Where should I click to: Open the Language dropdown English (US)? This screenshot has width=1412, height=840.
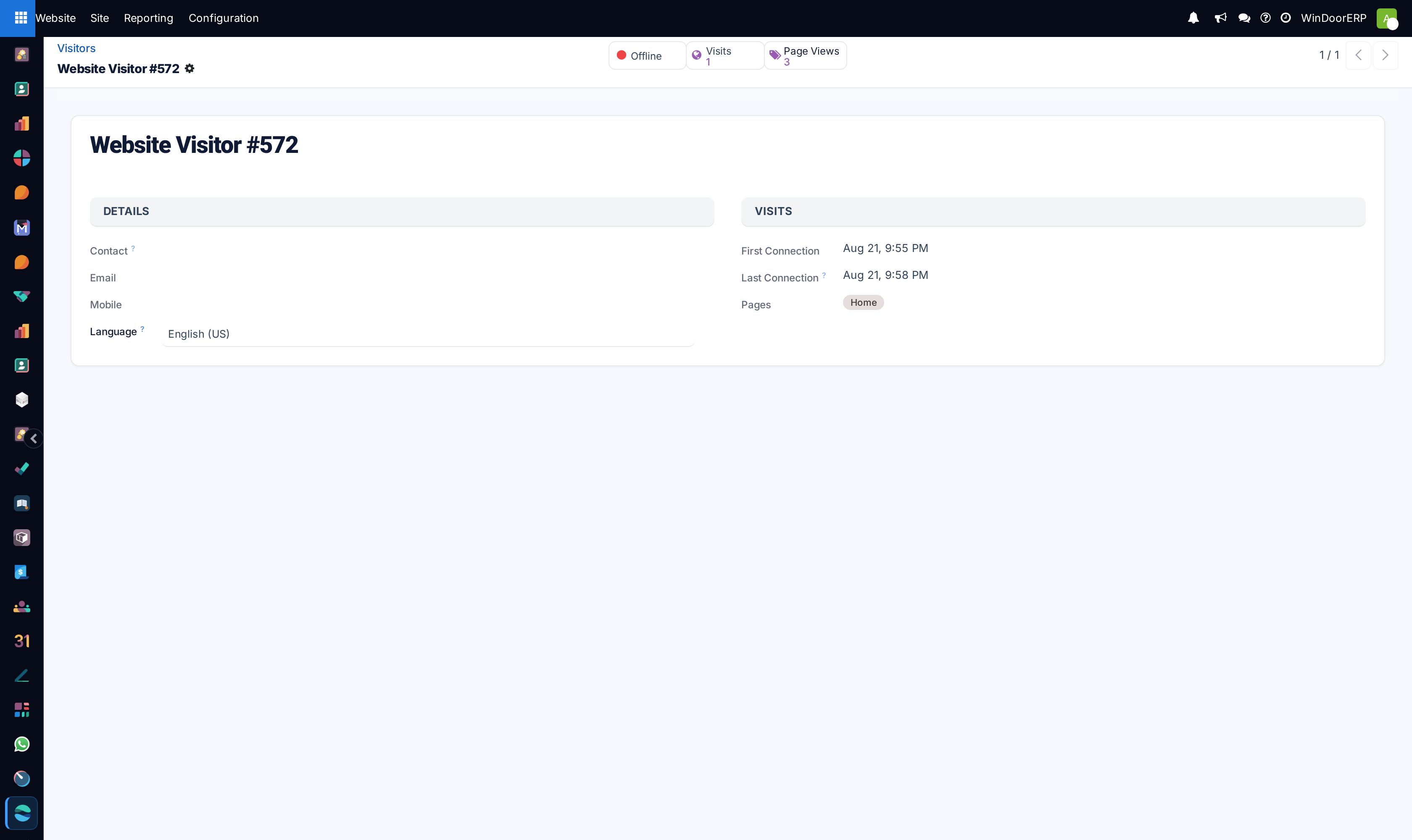coord(428,334)
